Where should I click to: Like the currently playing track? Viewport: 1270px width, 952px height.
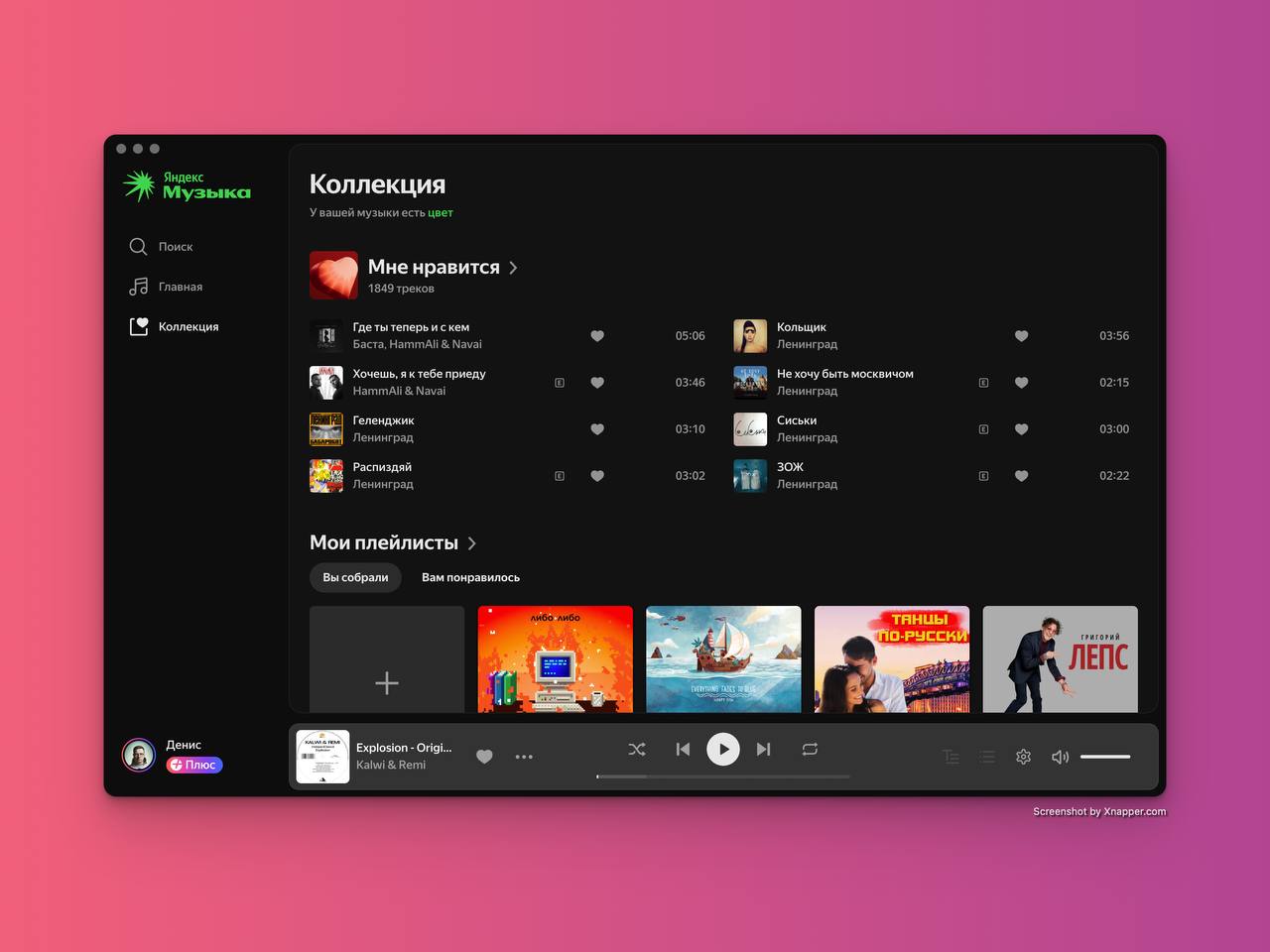click(484, 757)
